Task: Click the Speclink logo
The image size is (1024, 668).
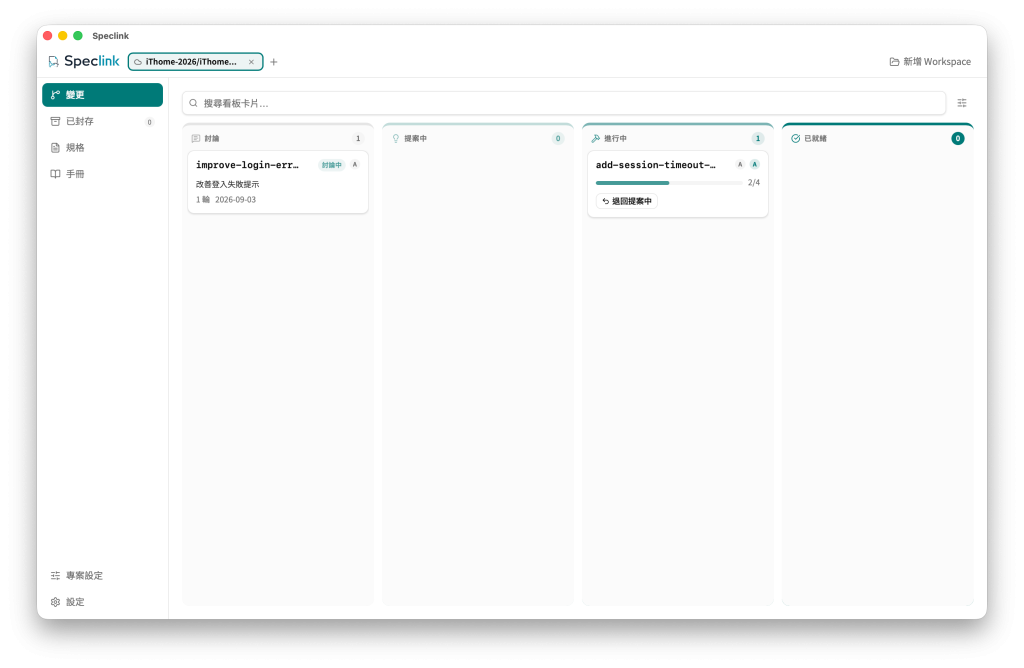Action: (x=84, y=61)
